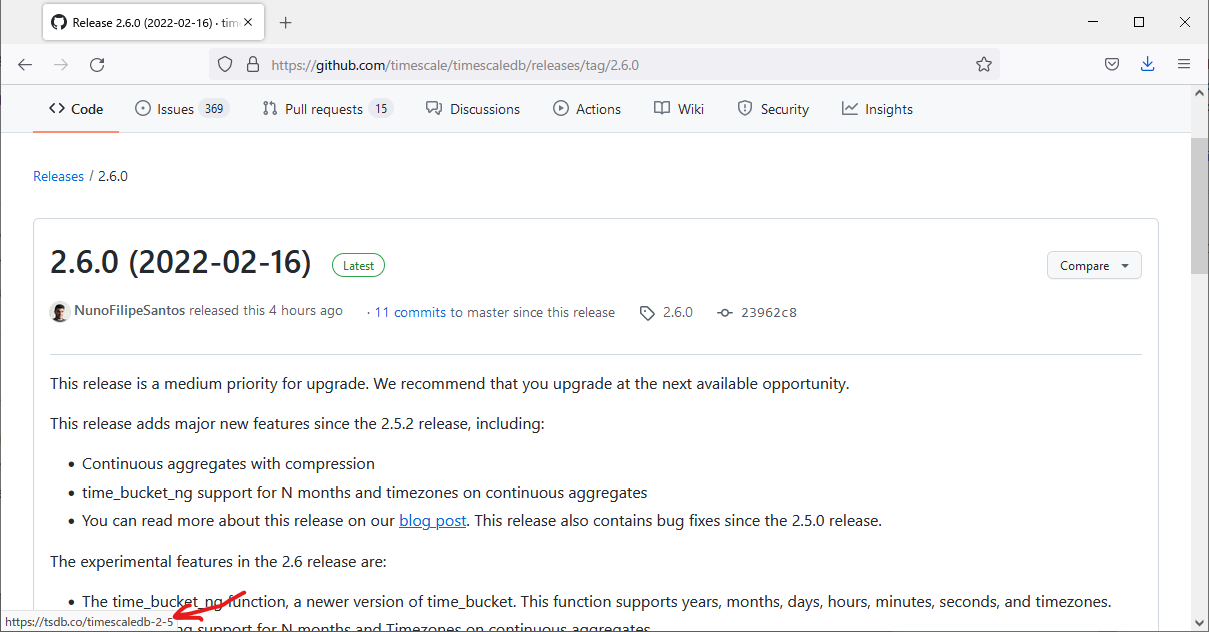Screen dimensions: 1209x632
Task: Click the GitHub favicon on the tab
Action: coord(59,22)
